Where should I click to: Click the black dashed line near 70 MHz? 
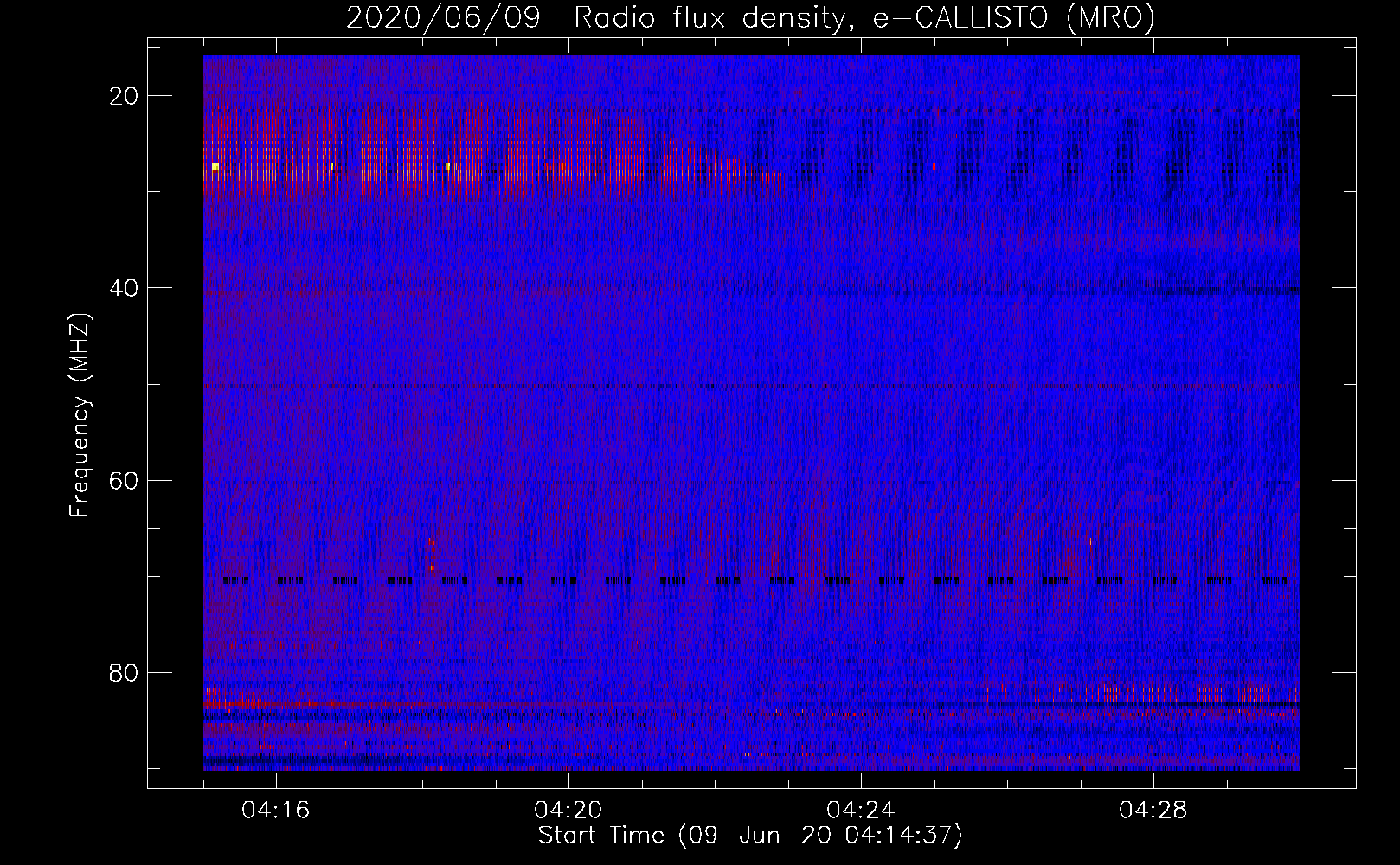click(x=753, y=580)
